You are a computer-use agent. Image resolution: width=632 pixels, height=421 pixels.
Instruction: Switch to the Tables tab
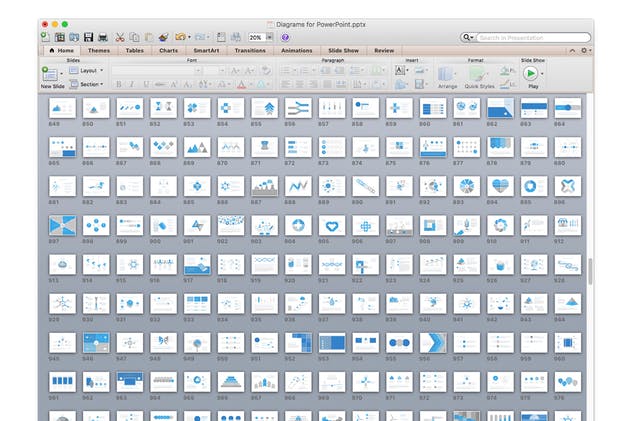click(x=135, y=50)
